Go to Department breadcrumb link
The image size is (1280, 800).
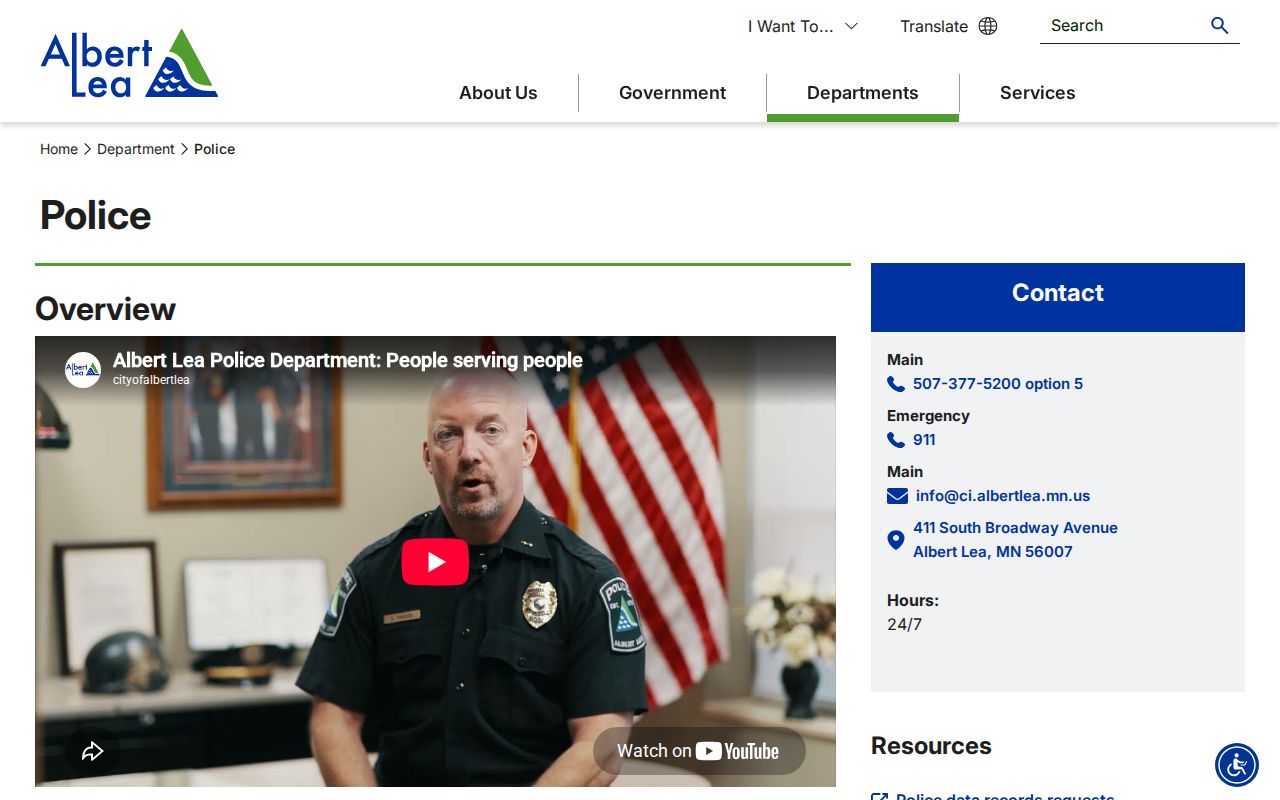(x=136, y=149)
